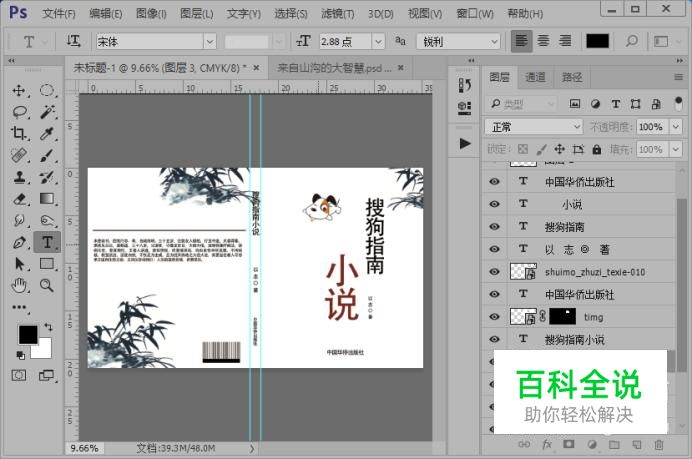Hide the 以 志 ◎ 著 layer
692x459 pixels.
click(494, 249)
